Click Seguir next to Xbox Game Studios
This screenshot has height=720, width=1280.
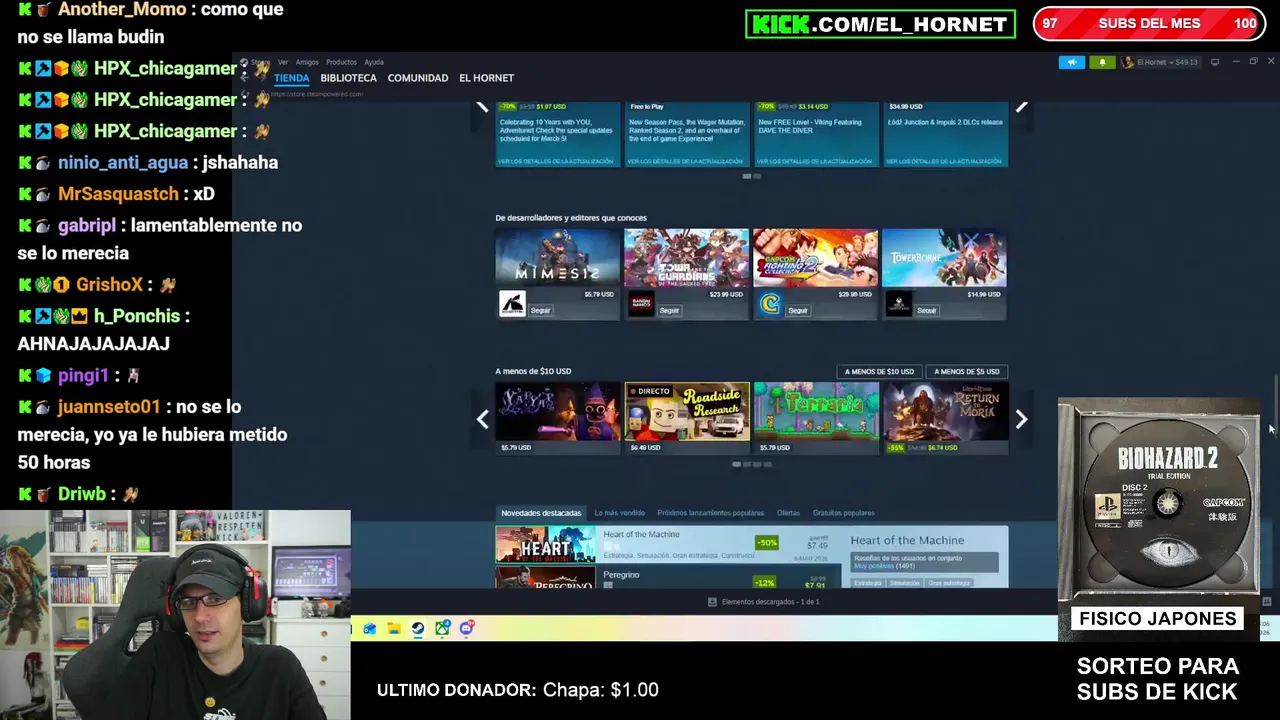(926, 311)
